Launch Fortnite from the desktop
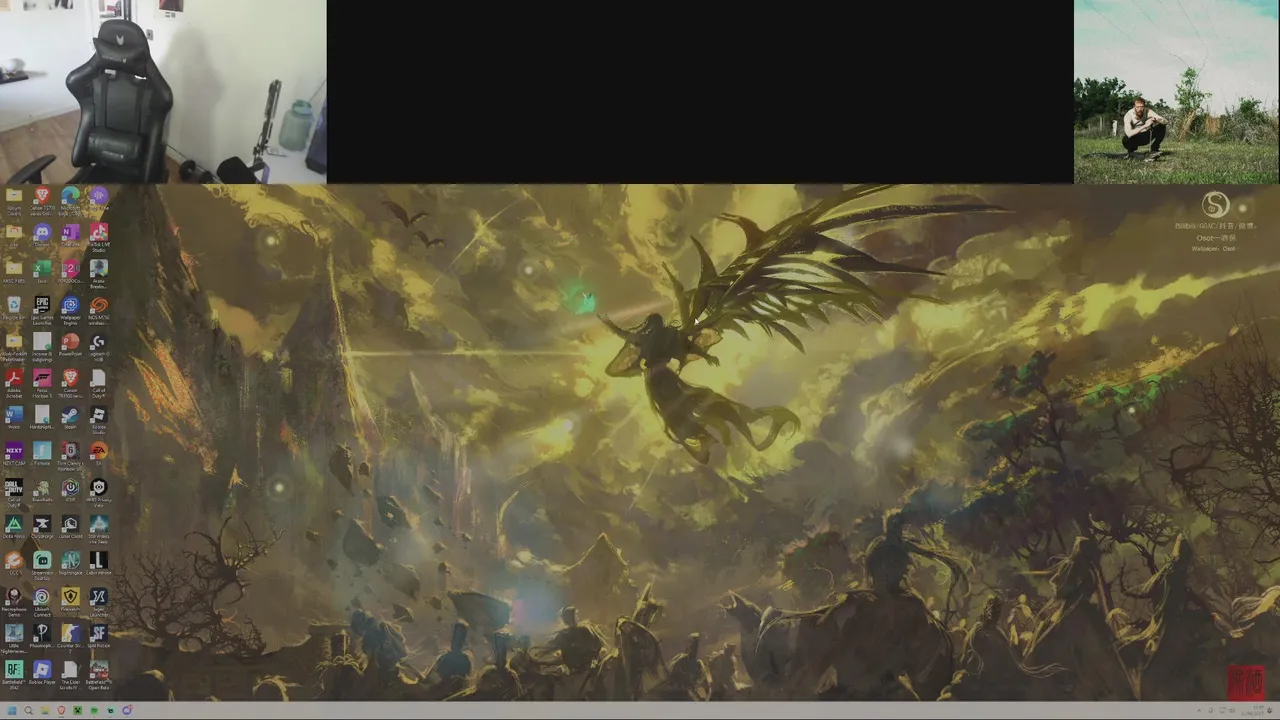Viewport: 1280px width, 720px height. [42, 455]
